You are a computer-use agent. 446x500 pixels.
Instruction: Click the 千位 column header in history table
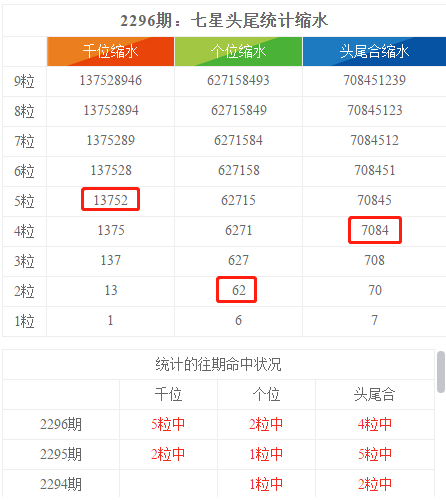tap(168, 394)
